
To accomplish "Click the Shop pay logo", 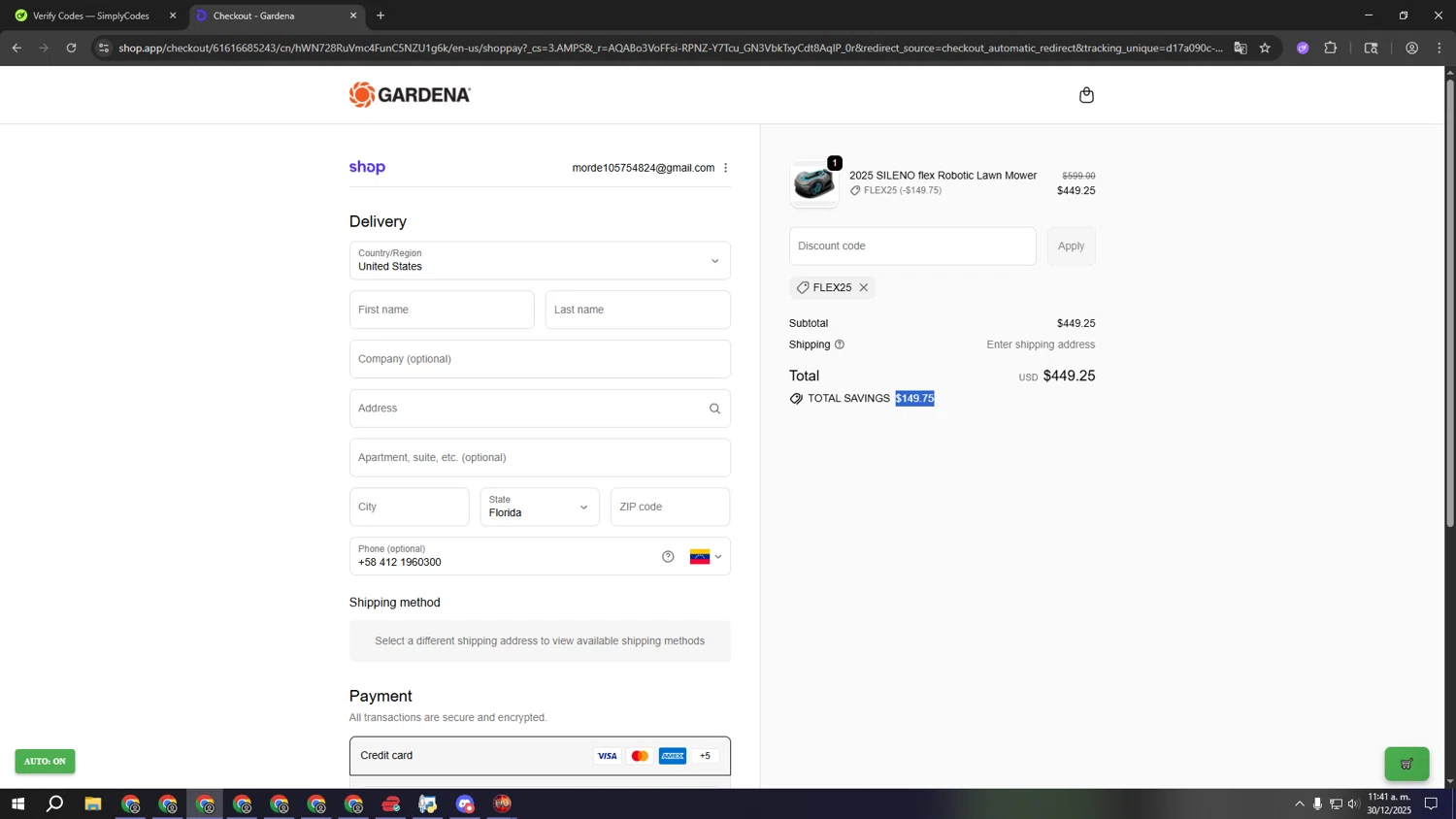I will pyautogui.click(x=367, y=167).
